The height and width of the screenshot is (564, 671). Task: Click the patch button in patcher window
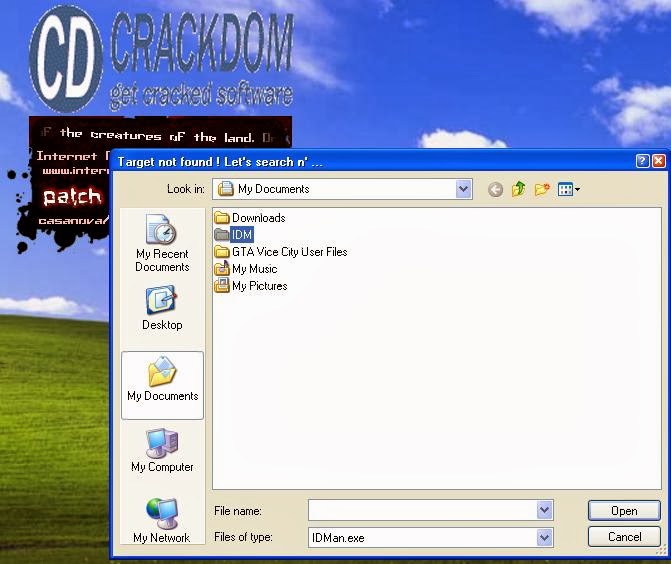[72, 197]
